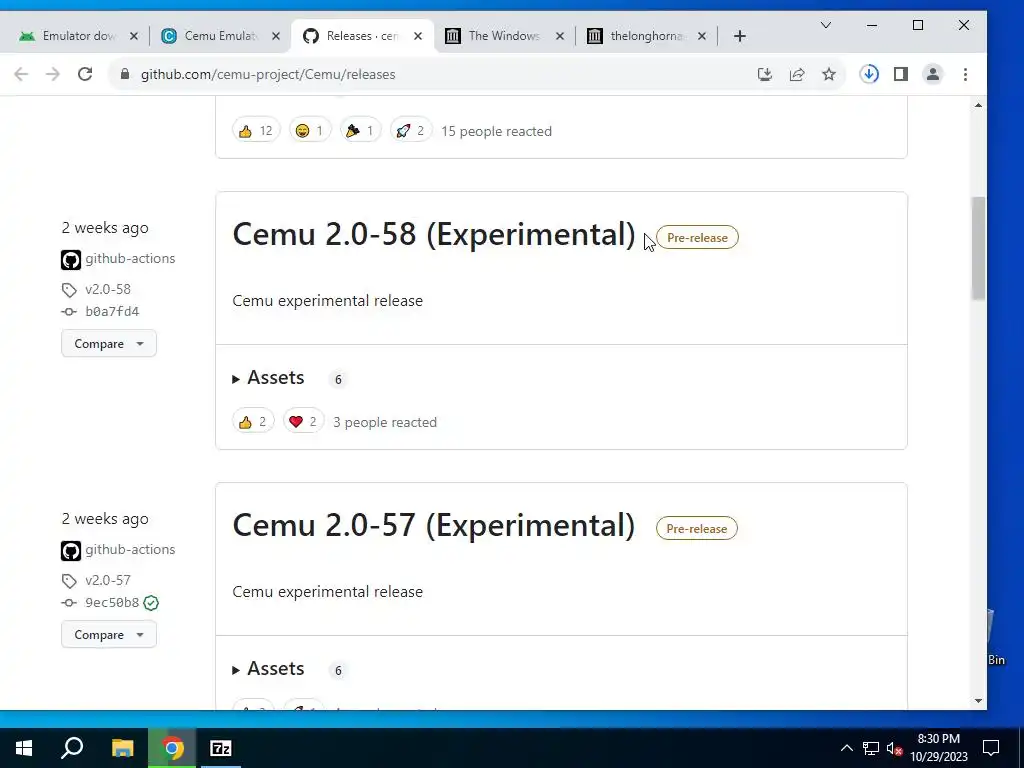Open github-actions author of 2.0-57

click(x=130, y=550)
